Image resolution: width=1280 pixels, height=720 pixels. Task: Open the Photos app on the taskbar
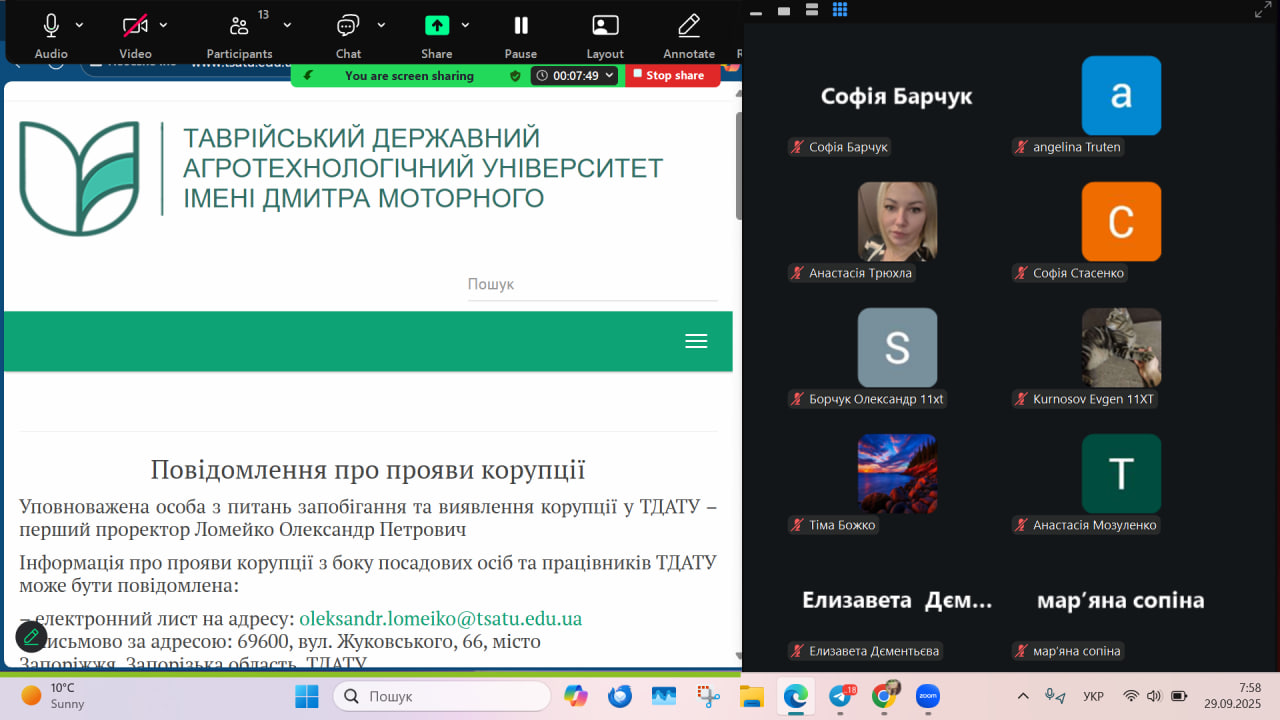point(664,696)
